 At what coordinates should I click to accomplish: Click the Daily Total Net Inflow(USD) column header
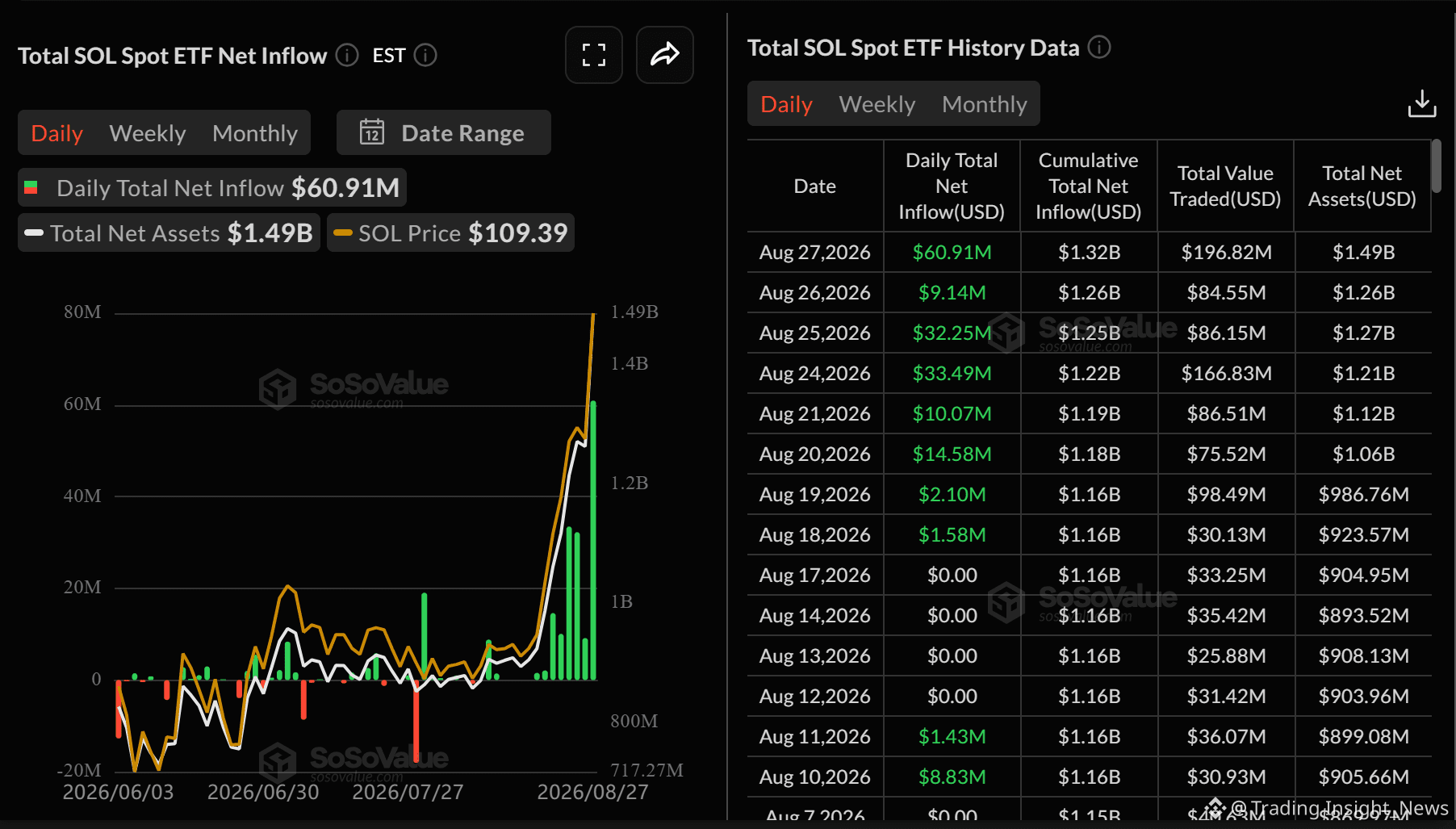click(952, 186)
